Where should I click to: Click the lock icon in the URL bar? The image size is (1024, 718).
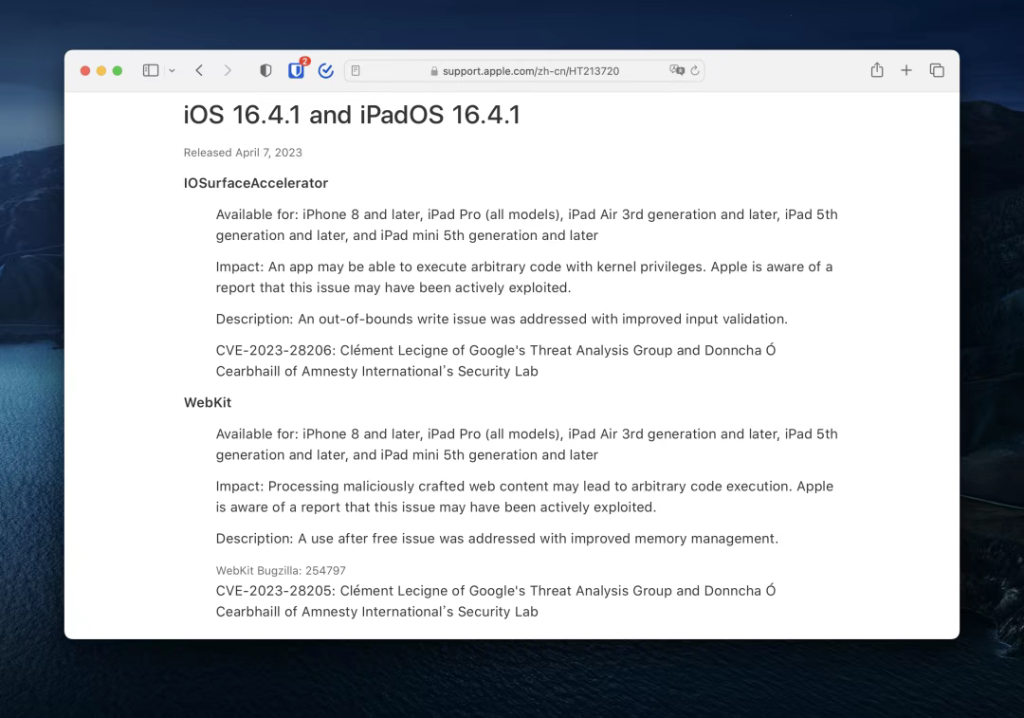click(434, 71)
